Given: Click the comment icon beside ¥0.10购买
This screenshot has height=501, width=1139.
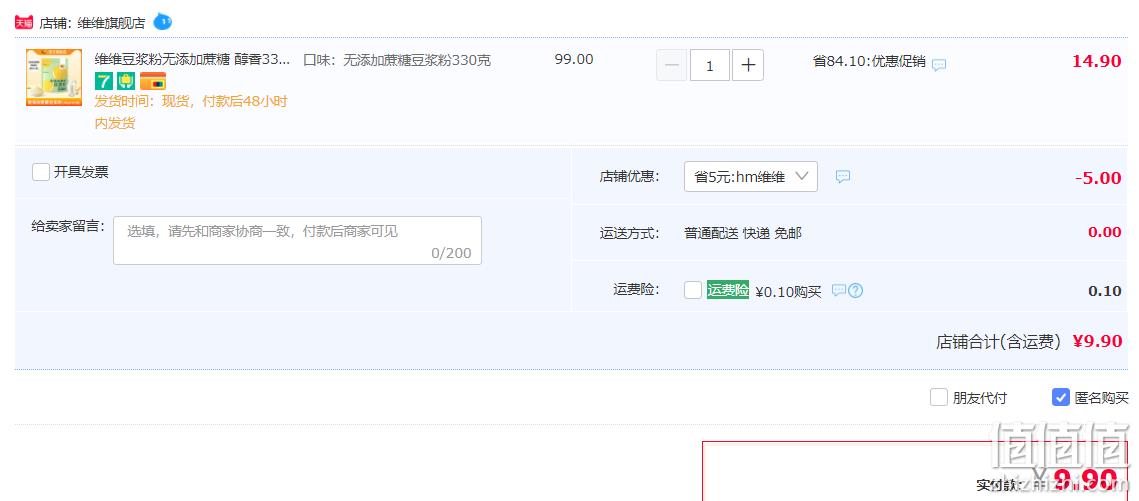Looking at the screenshot, I should 838,290.
